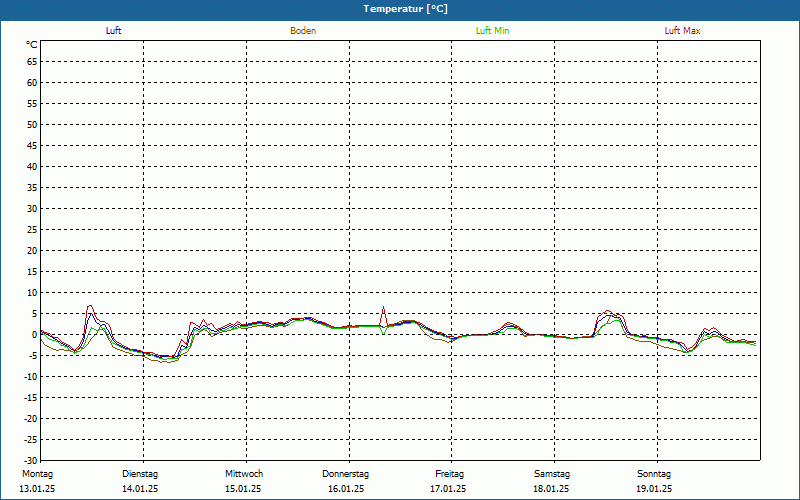Screen dimensions: 800x500
Task: Click the date 17.01.25
Action: pyautogui.click(x=448, y=489)
